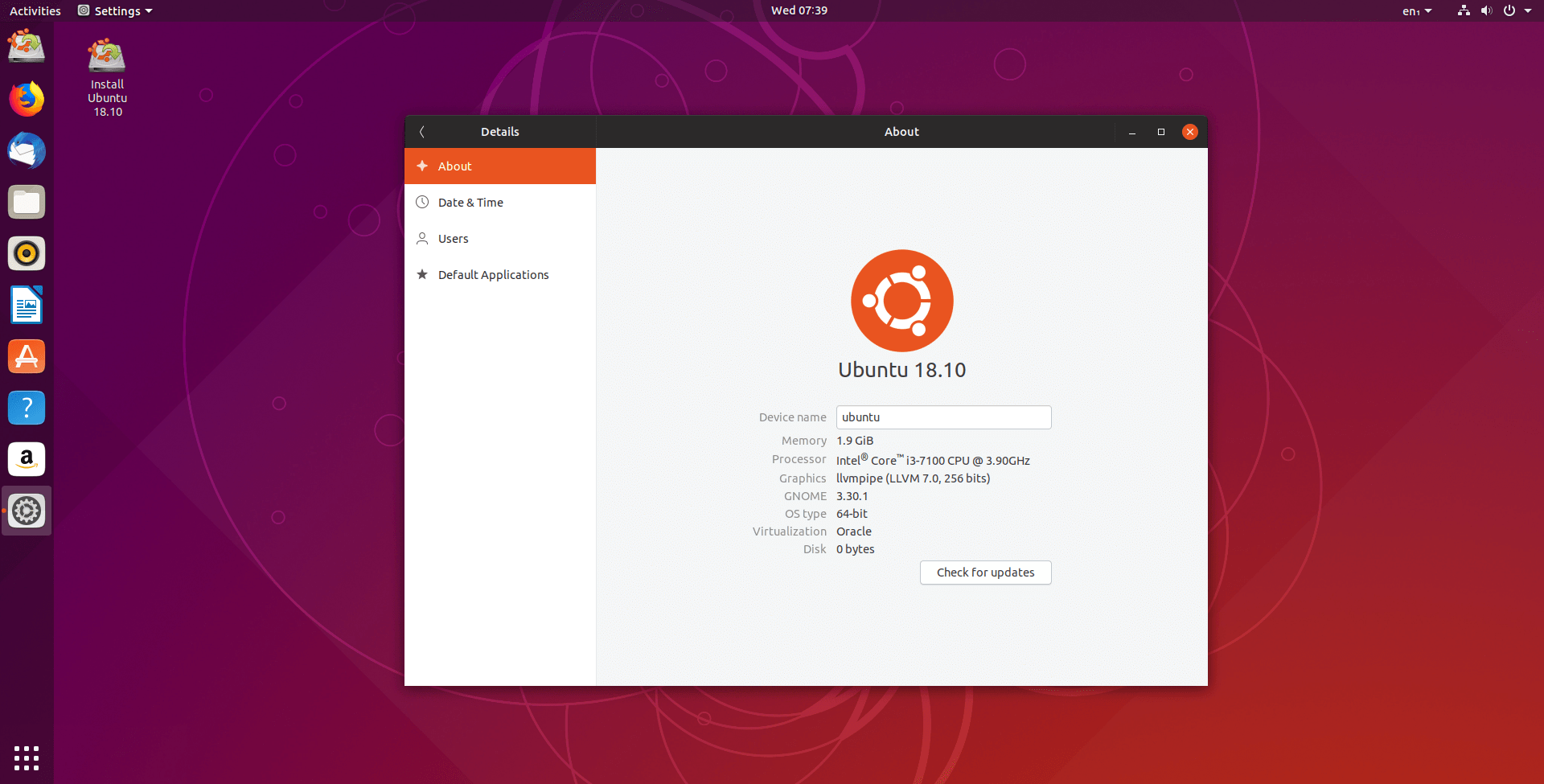Image resolution: width=1544 pixels, height=784 pixels.
Task: Click the Ubuntu logo in About
Action: pyautogui.click(x=902, y=301)
